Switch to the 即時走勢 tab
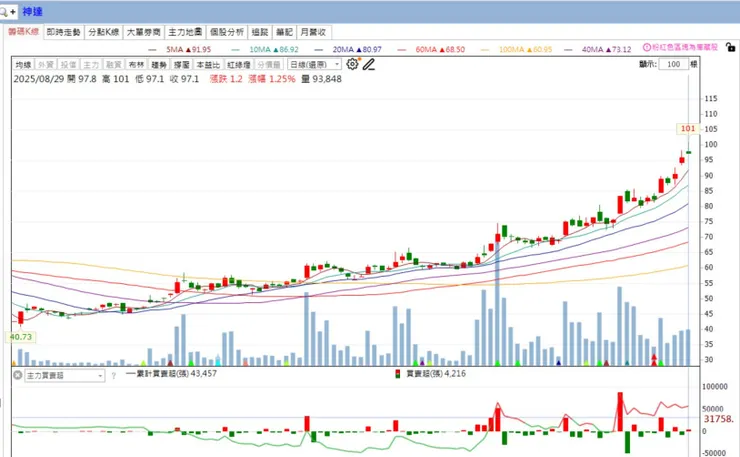The width and height of the screenshot is (740, 457). [x=64, y=32]
